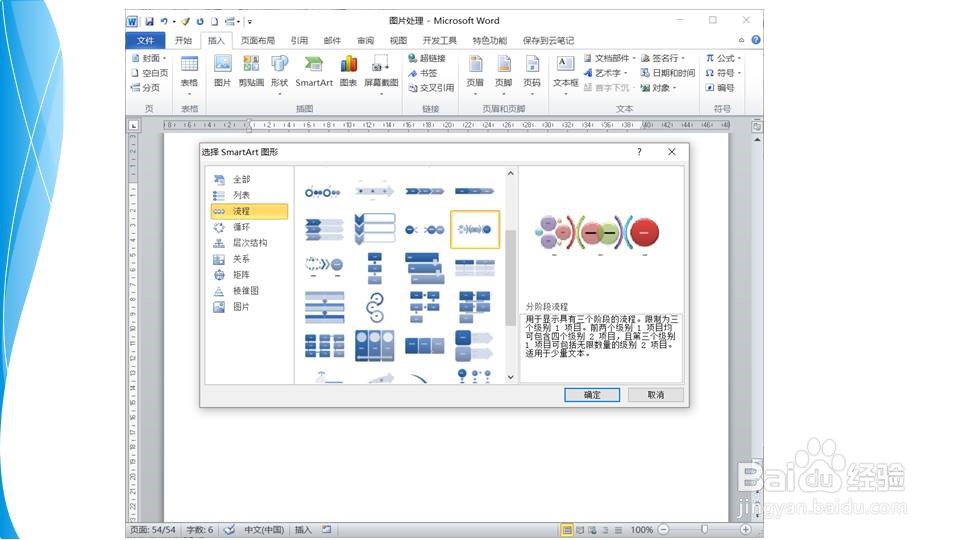Screen dimensions: 960x540
Task: Click the 100% zoom level text
Action: (x=642, y=530)
